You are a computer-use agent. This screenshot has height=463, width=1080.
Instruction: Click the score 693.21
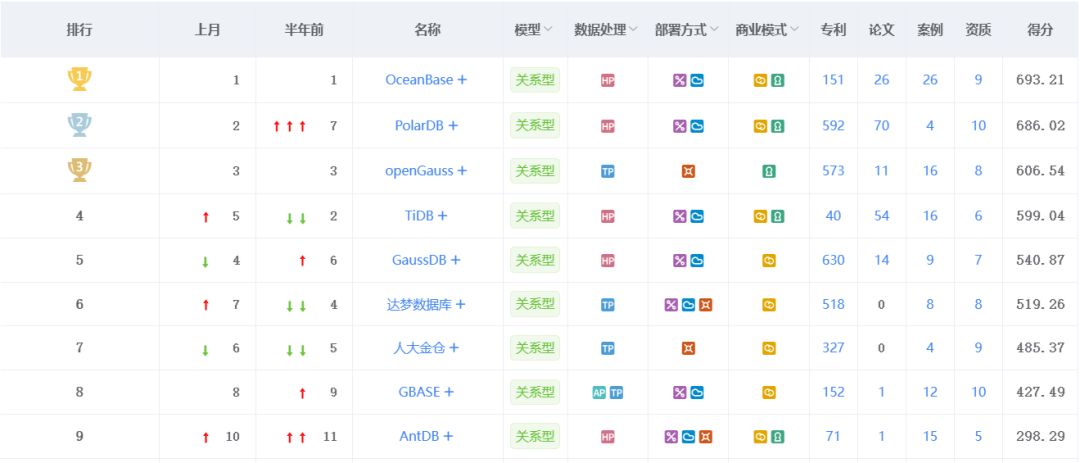coord(1040,80)
